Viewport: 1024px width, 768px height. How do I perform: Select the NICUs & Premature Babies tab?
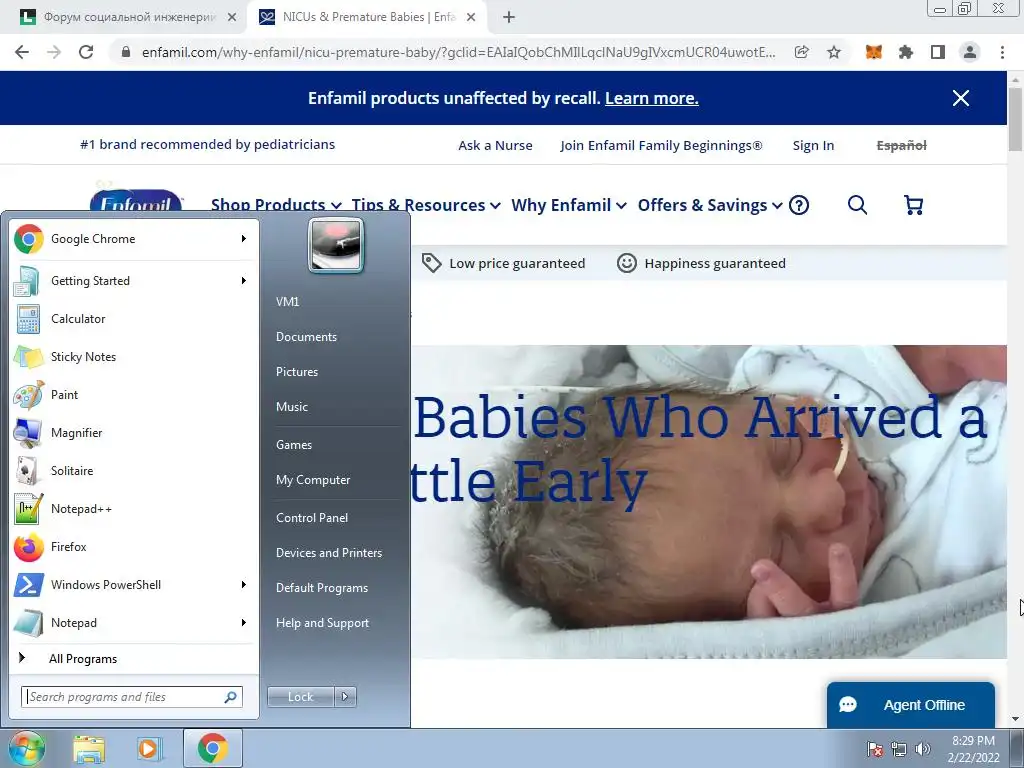click(x=366, y=18)
